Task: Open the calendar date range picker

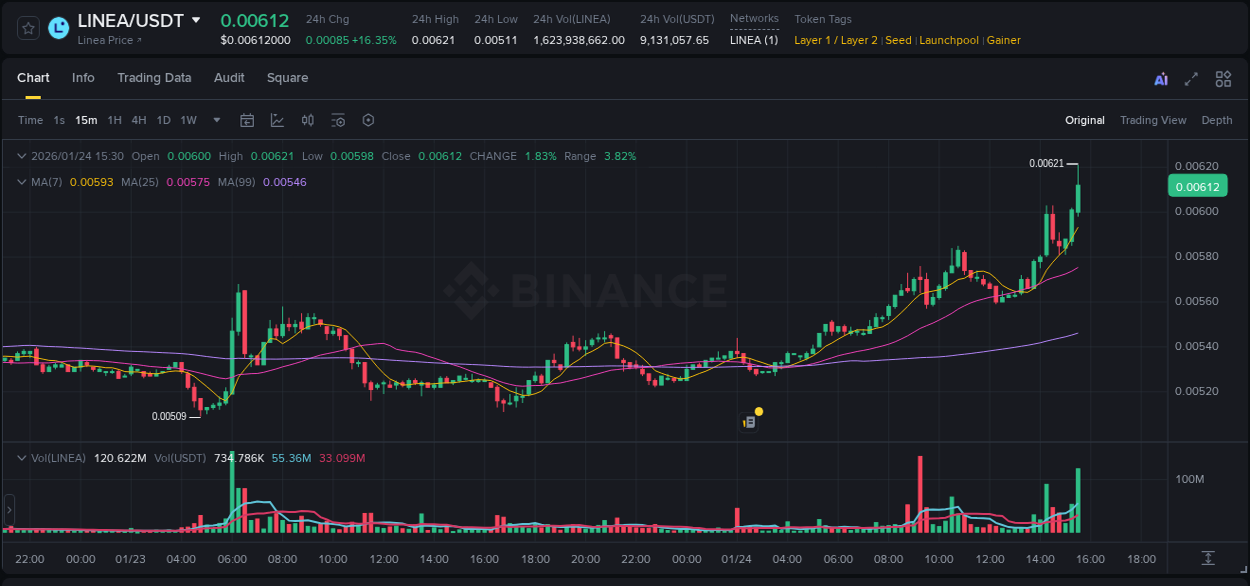Action: point(247,120)
